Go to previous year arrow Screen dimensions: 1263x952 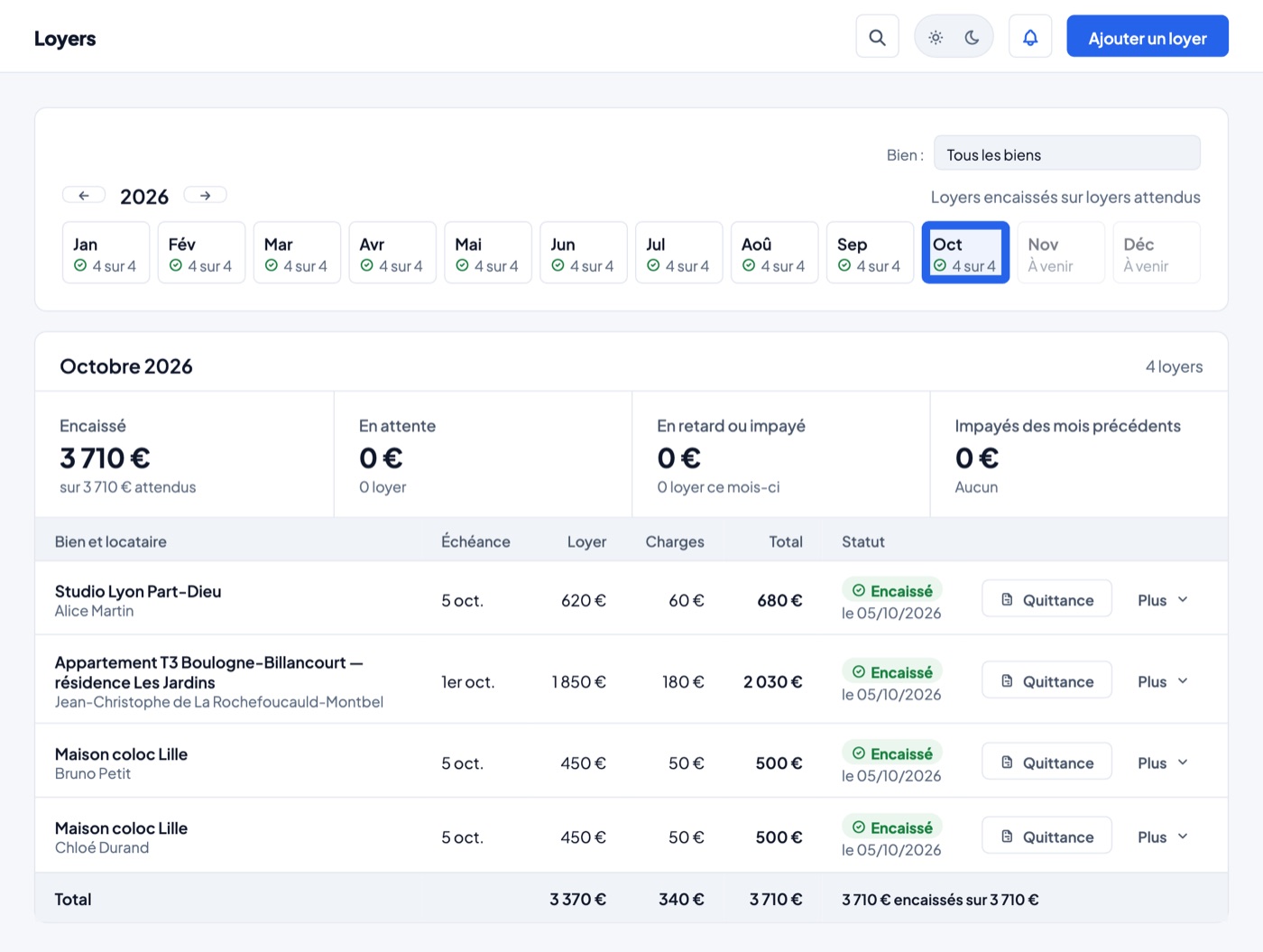point(84,195)
